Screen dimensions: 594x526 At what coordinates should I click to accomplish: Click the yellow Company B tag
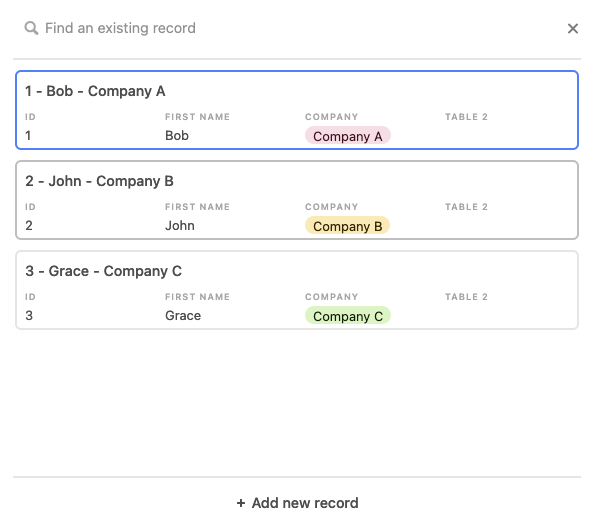coord(347,225)
